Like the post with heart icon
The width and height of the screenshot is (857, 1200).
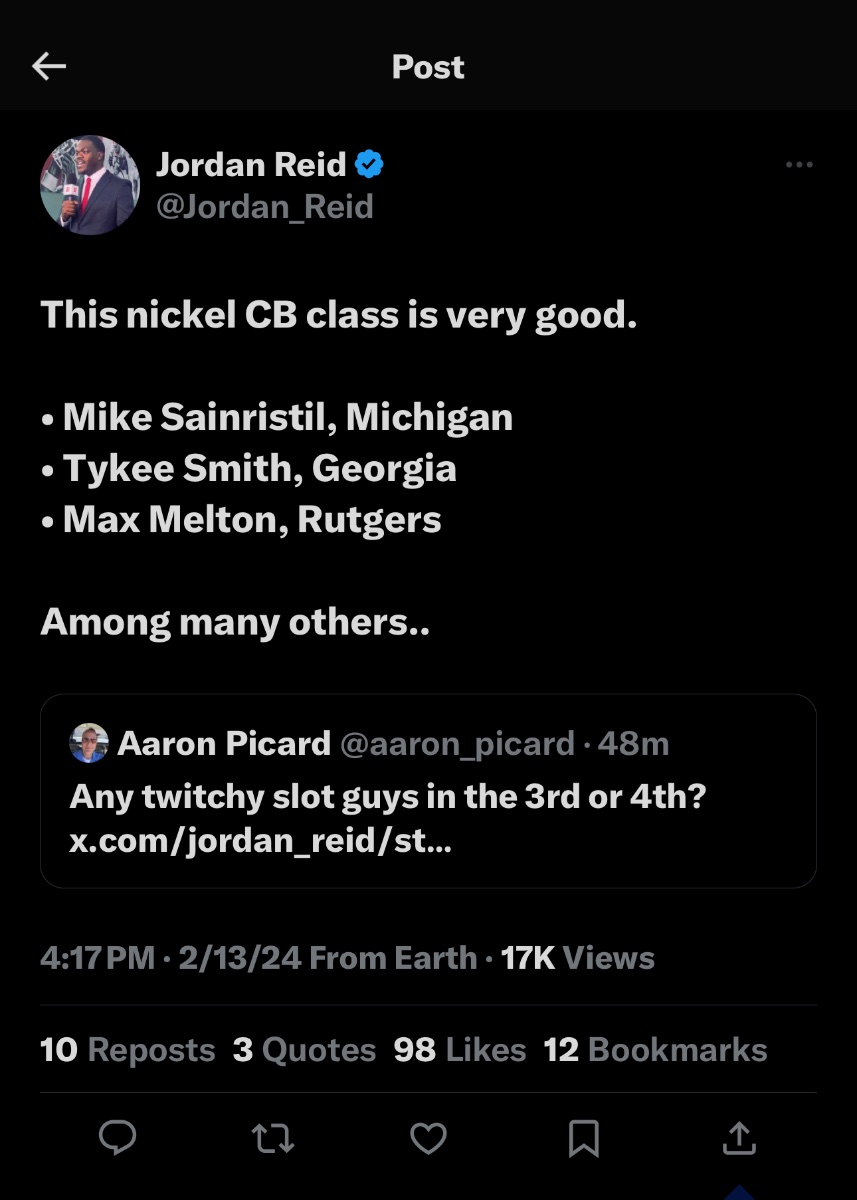(x=428, y=1137)
